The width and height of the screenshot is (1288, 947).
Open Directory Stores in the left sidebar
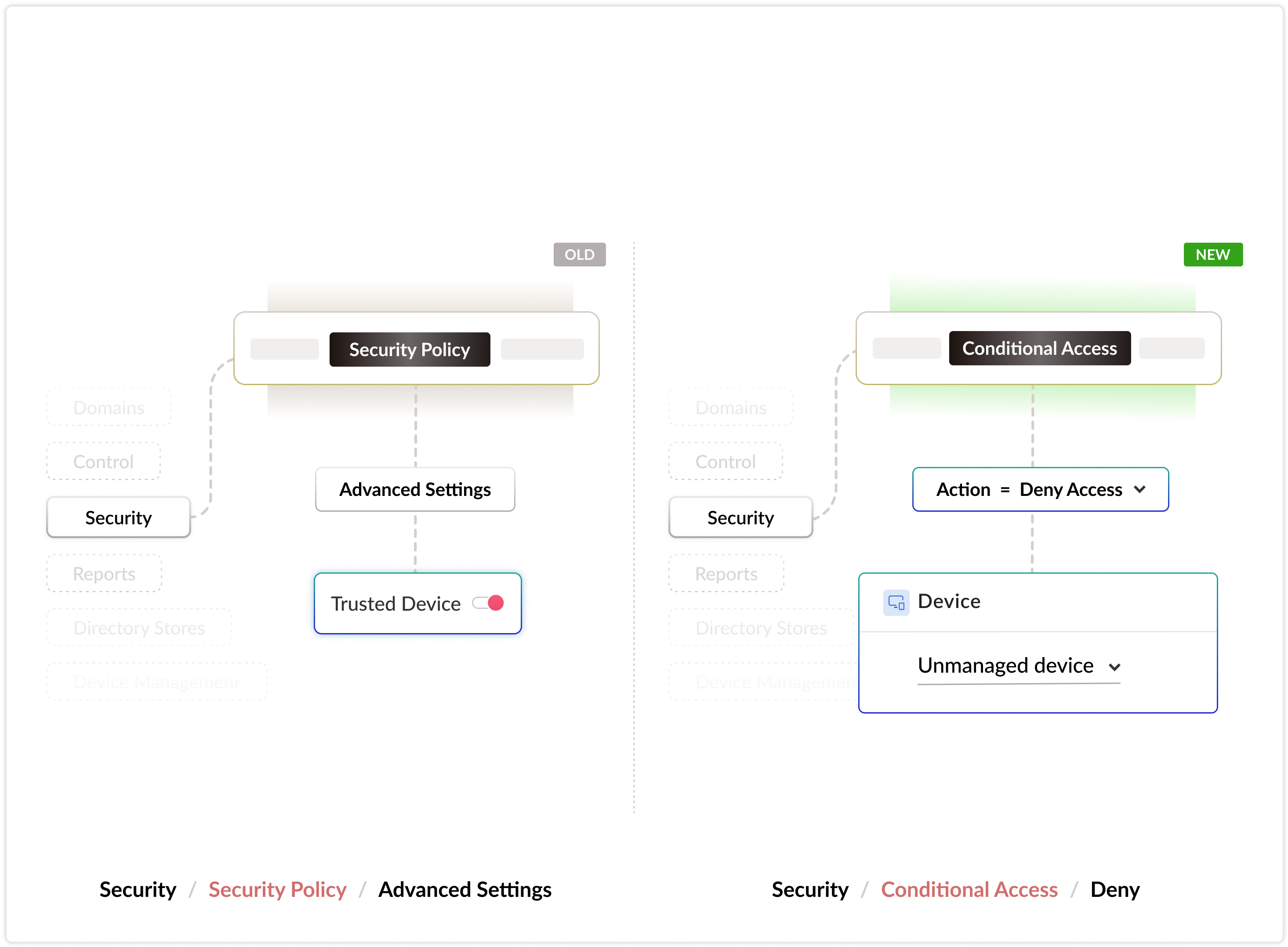tap(139, 628)
